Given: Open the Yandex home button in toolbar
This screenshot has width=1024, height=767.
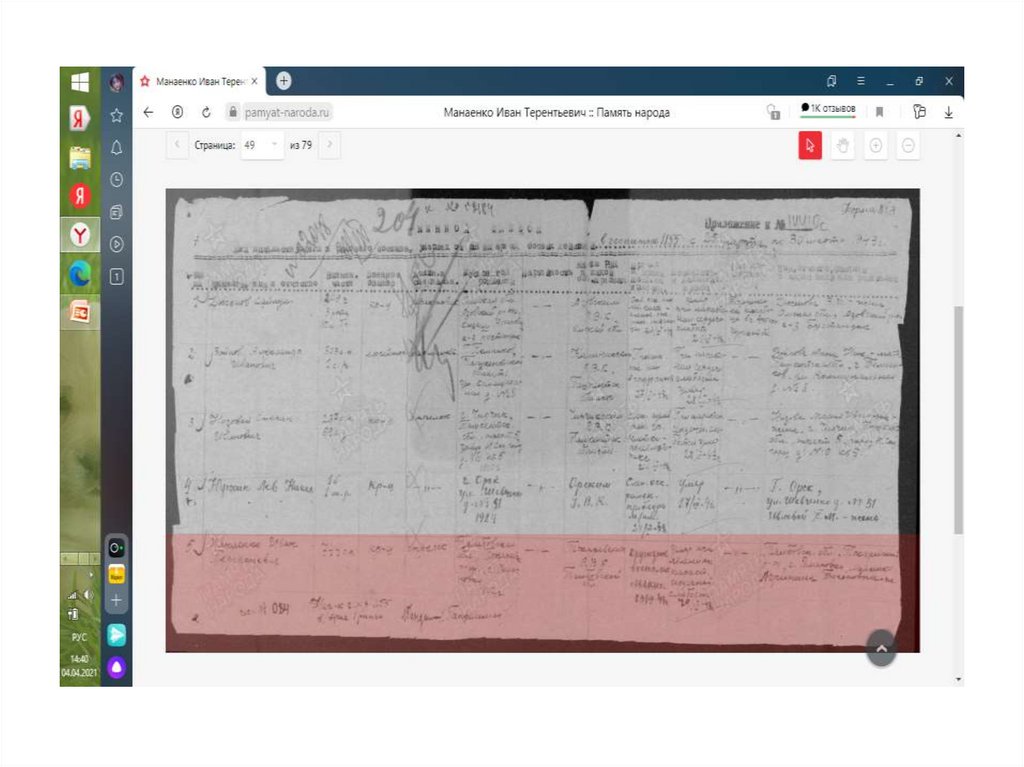Looking at the screenshot, I should (178, 112).
